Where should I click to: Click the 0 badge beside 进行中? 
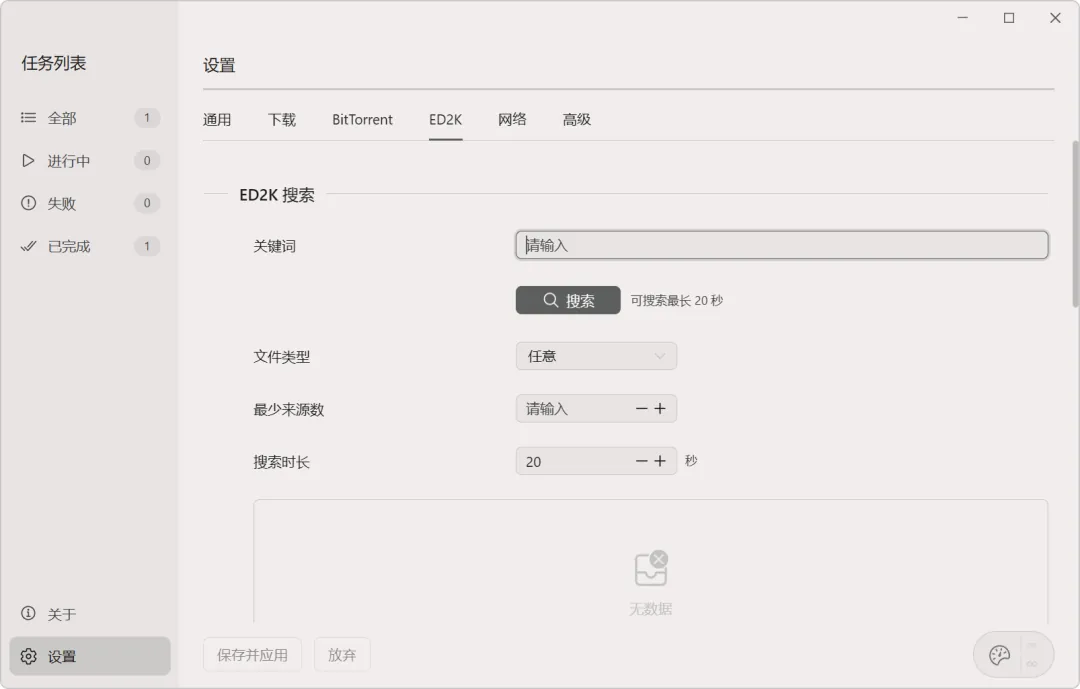147,161
